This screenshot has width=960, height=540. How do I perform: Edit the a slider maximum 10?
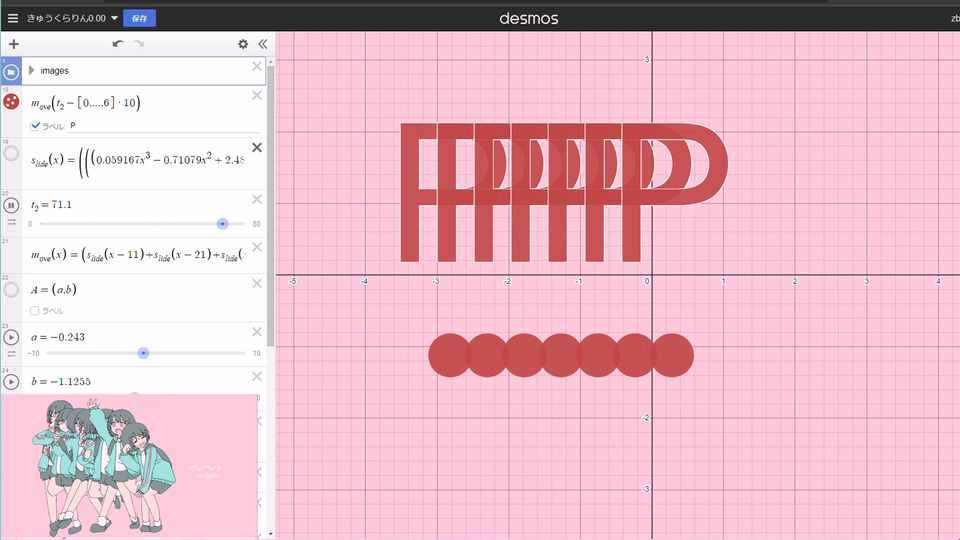256,353
